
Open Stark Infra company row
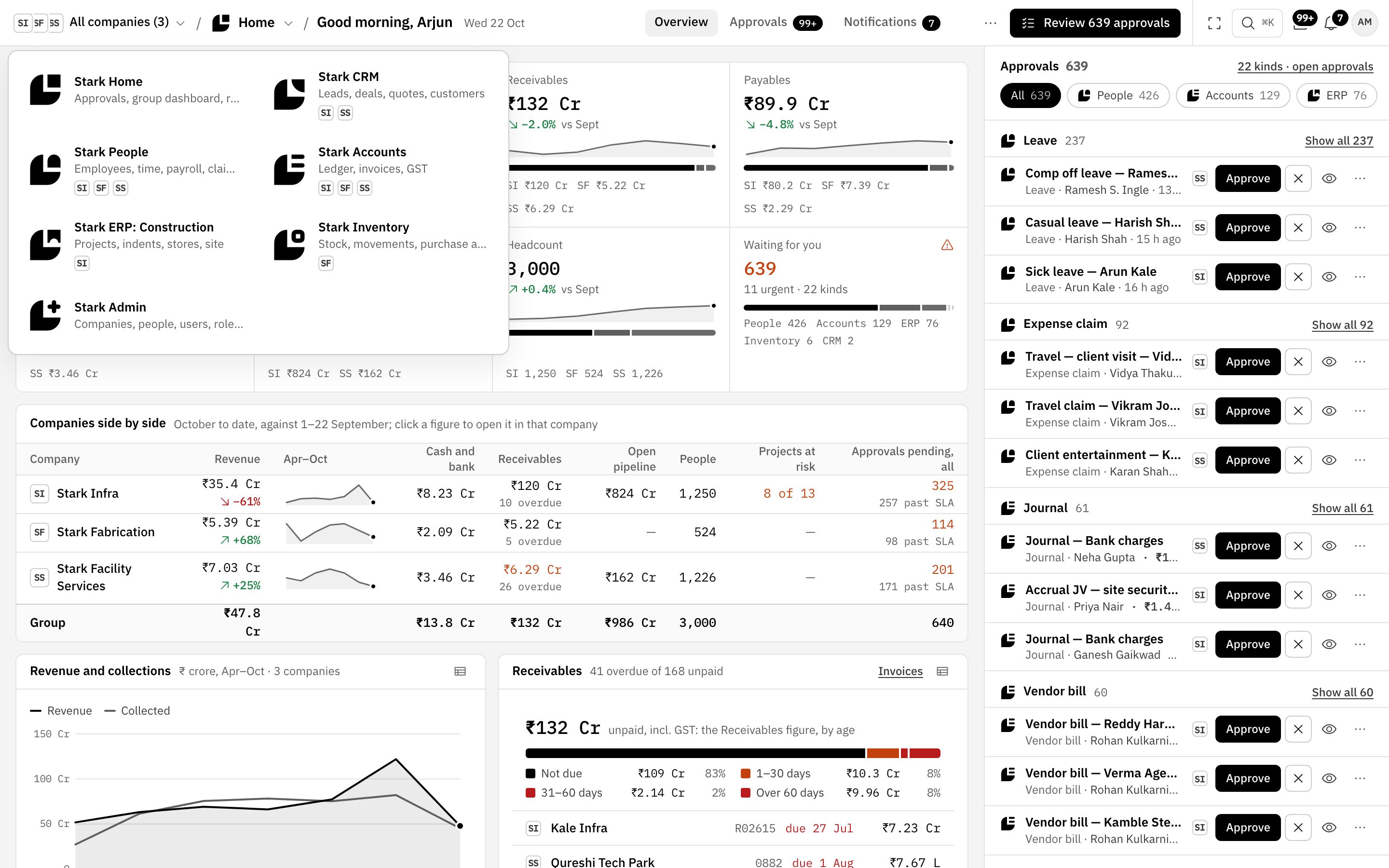click(491, 494)
